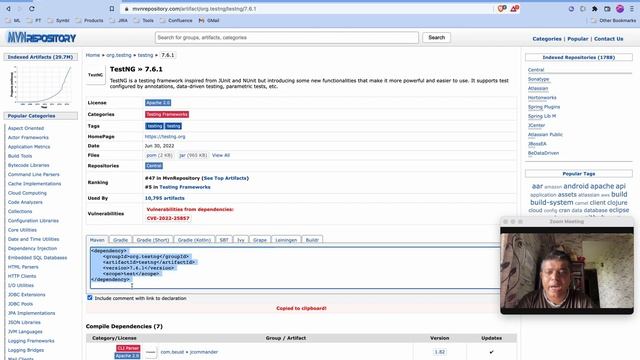Open the purple profile avatar
Screen dimensions: 640x360
(620, 9)
